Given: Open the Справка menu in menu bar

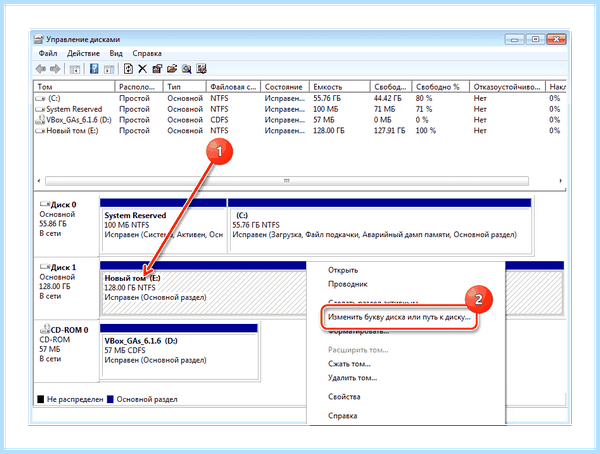Looking at the screenshot, I should 147,53.
